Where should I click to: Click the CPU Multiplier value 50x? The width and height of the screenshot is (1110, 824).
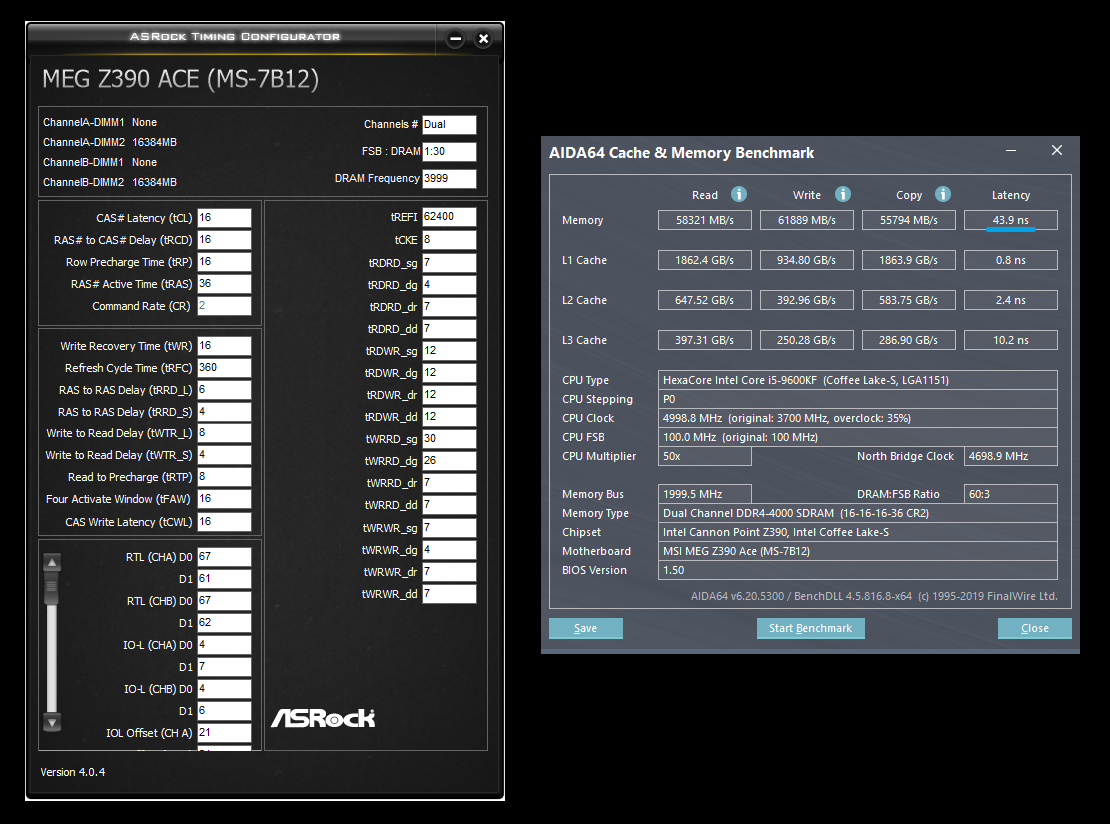coord(704,456)
